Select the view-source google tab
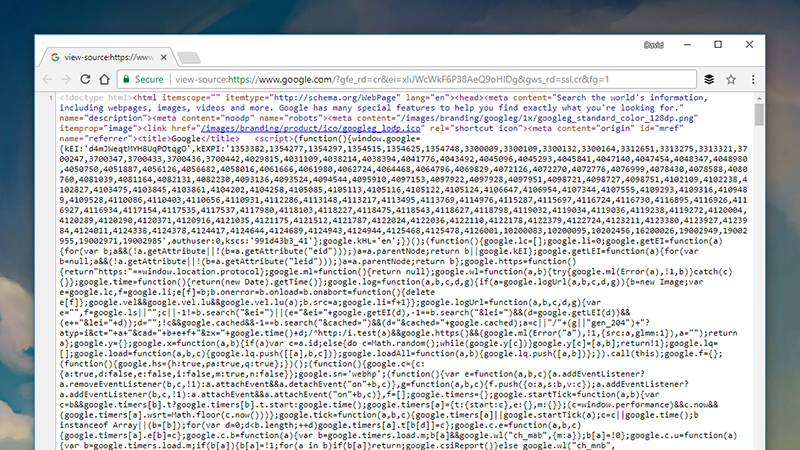The image size is (800, 450). 108,57
